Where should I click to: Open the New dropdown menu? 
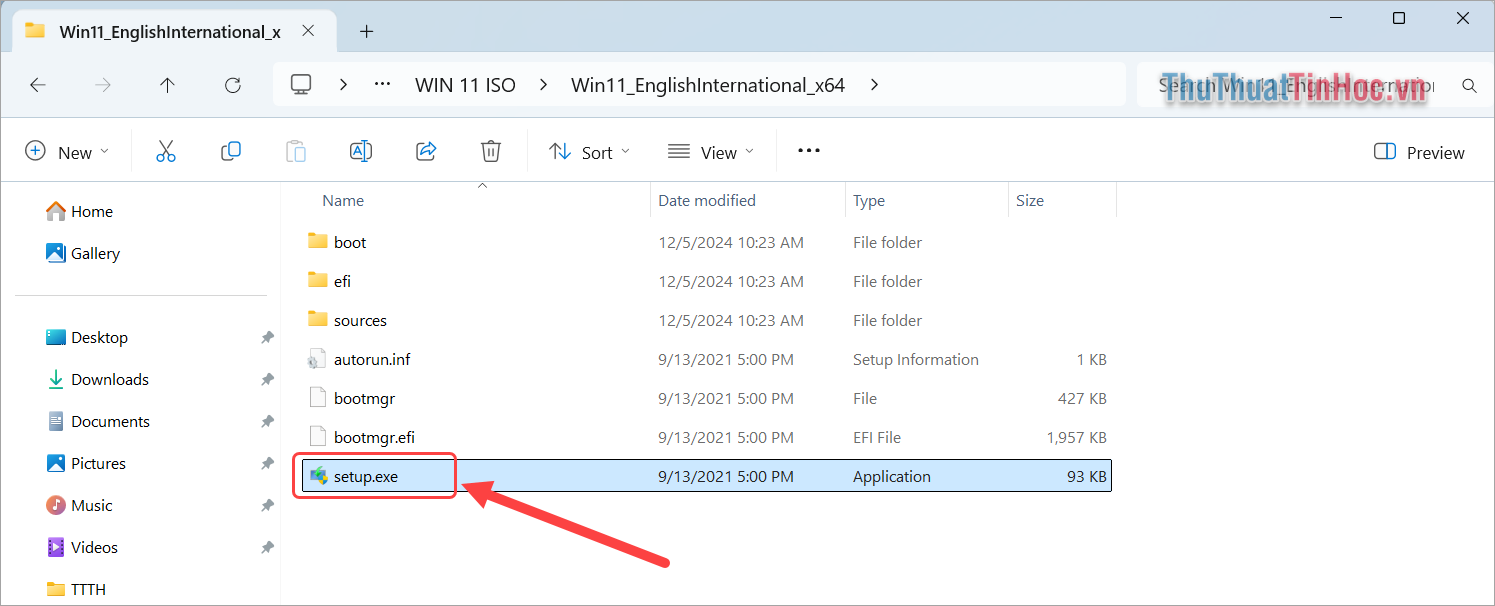point(66,152)
